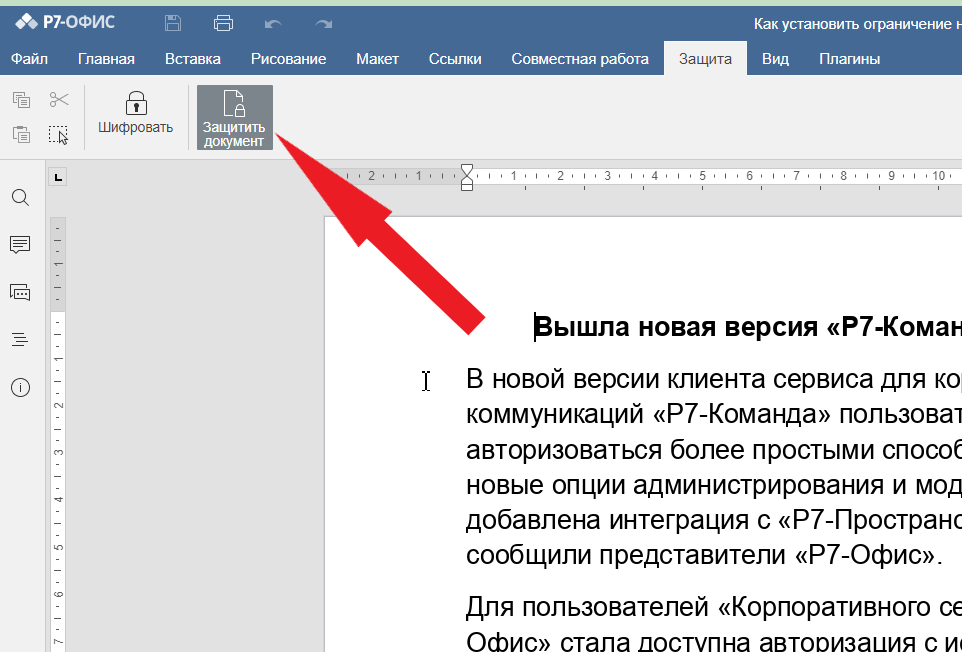The width and height of the screenshot is (962, 652).
Task: Click paragraph line starting «В новой версии клиента»
Action: pos(714,379)
